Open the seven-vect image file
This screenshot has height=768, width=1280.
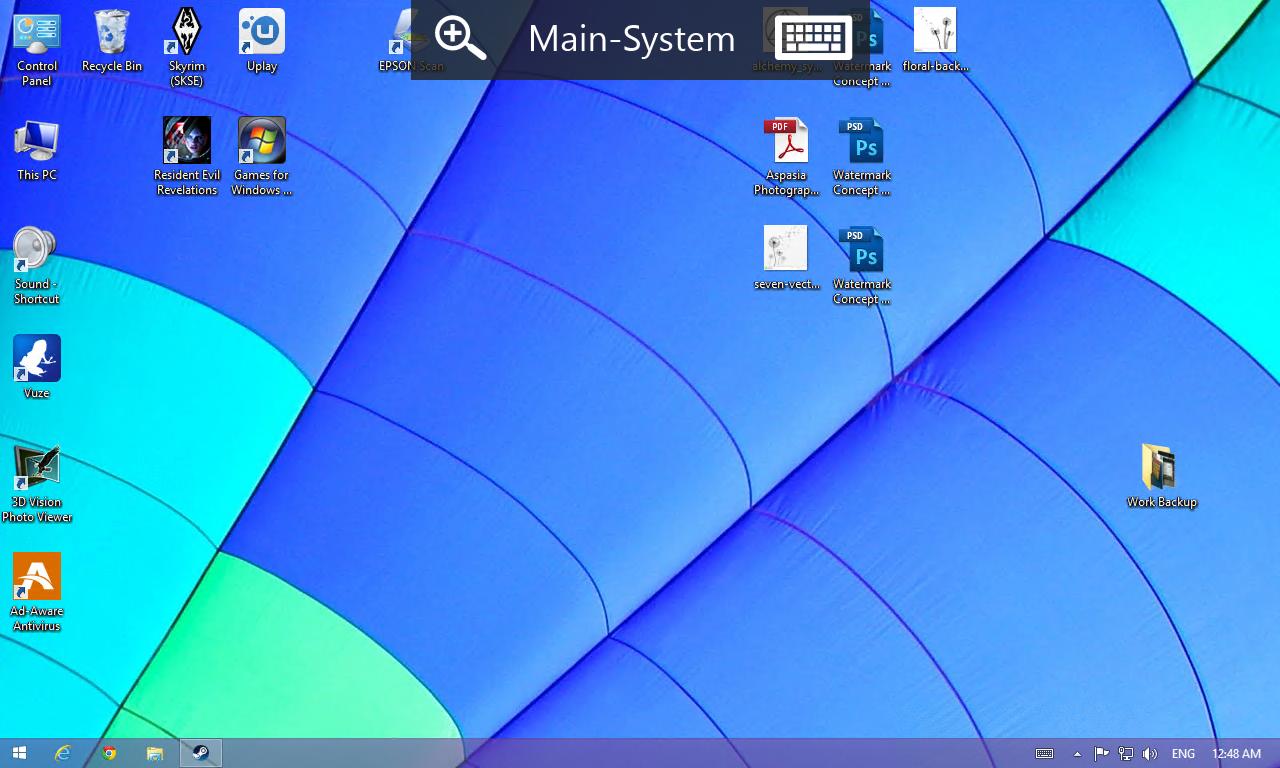tap(787, 258)
